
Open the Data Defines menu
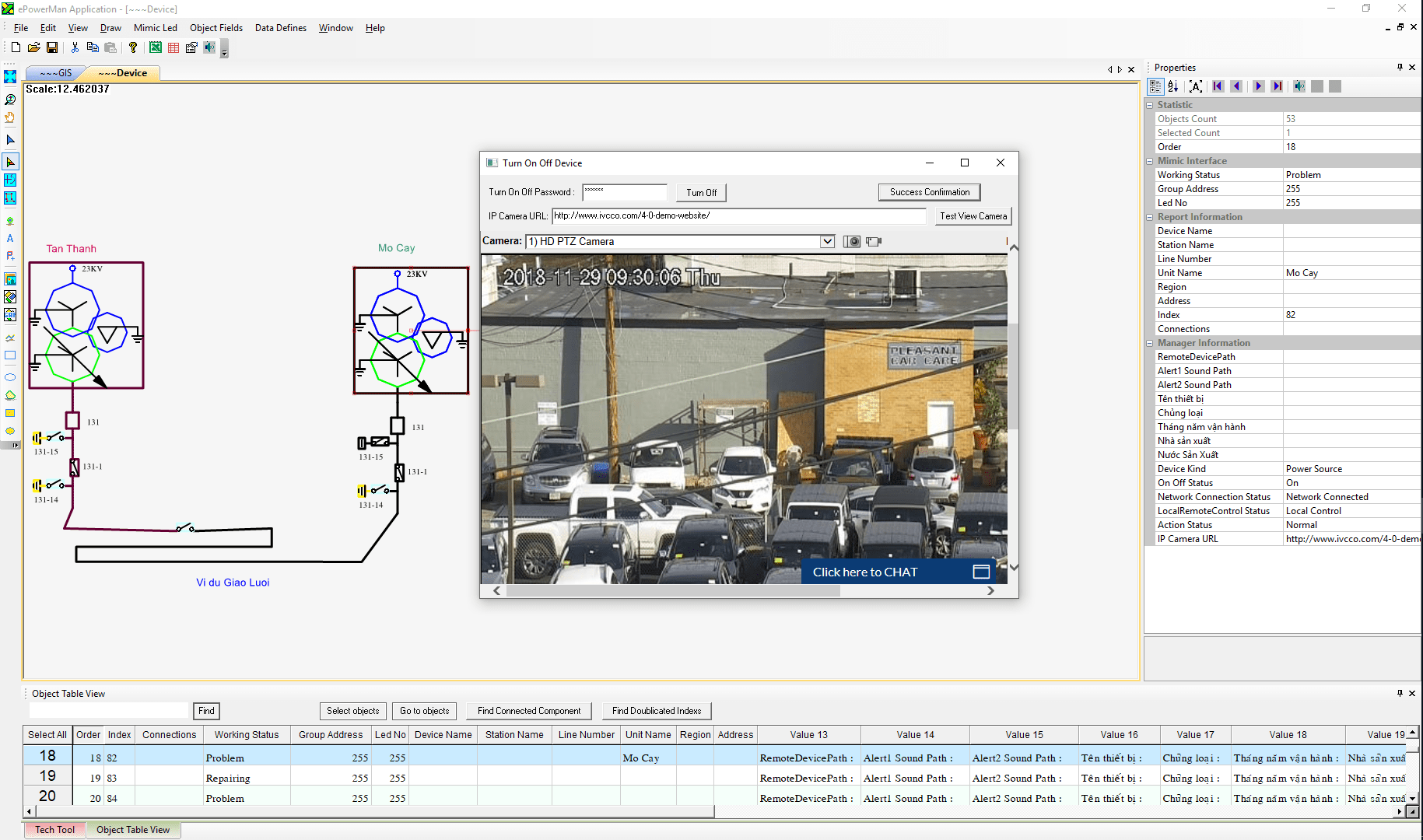(281, 28)
